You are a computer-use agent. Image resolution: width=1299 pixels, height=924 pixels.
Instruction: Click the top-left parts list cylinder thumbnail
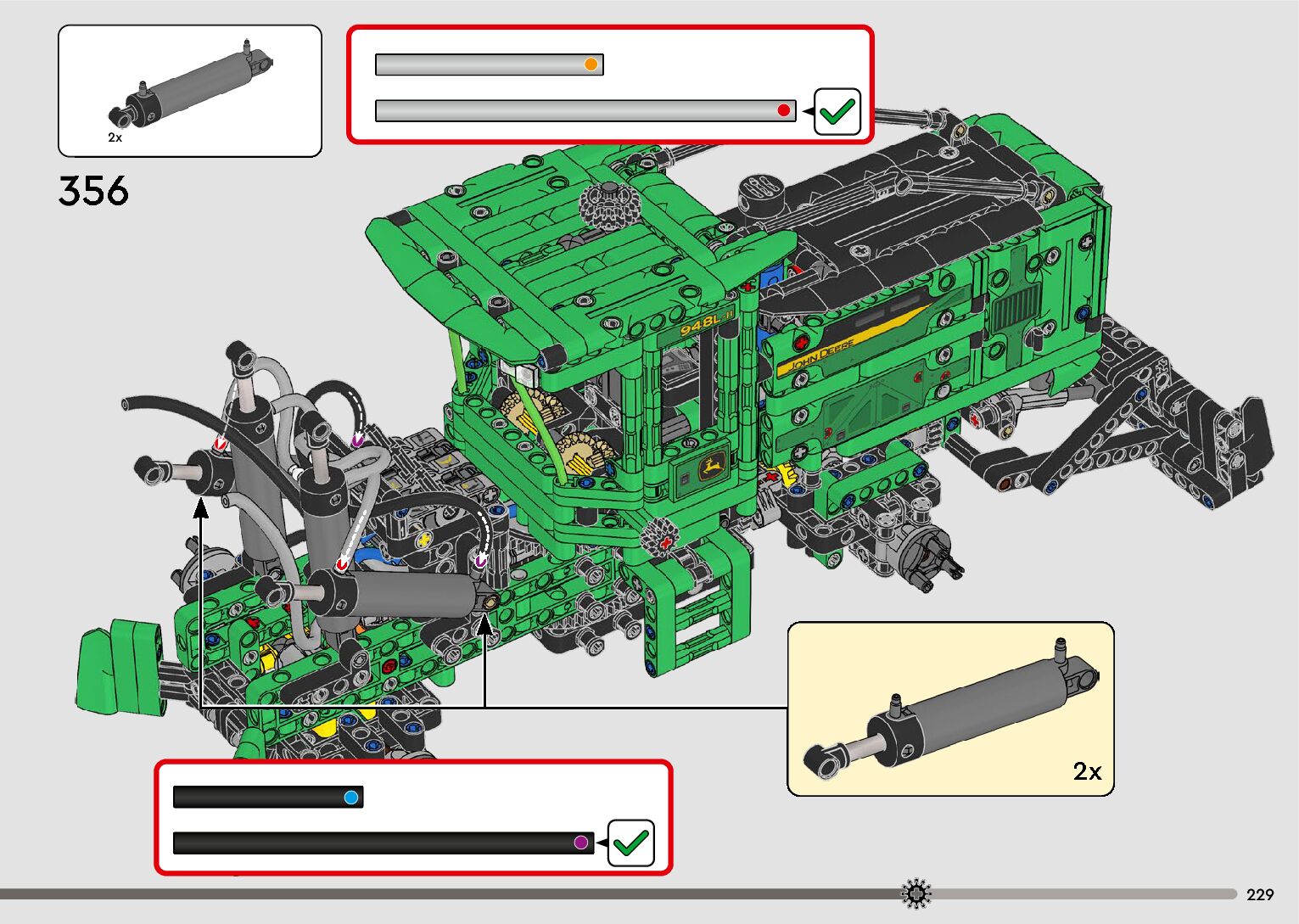coord(189,87)
